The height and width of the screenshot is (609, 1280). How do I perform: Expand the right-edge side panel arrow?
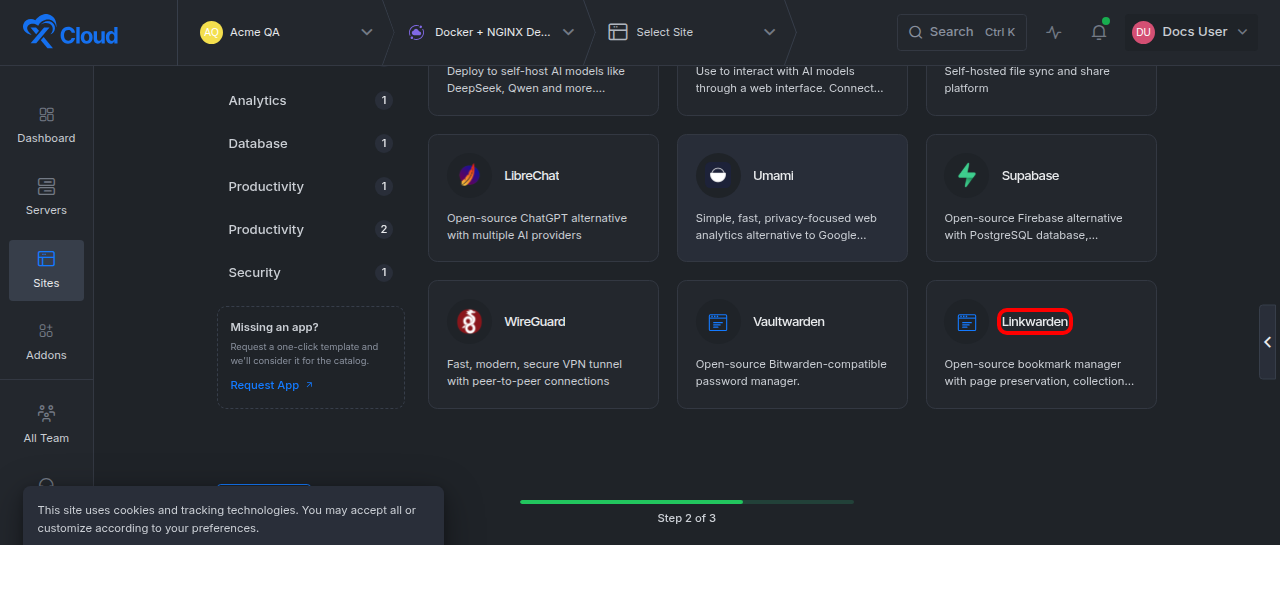tap(1267, 342)
